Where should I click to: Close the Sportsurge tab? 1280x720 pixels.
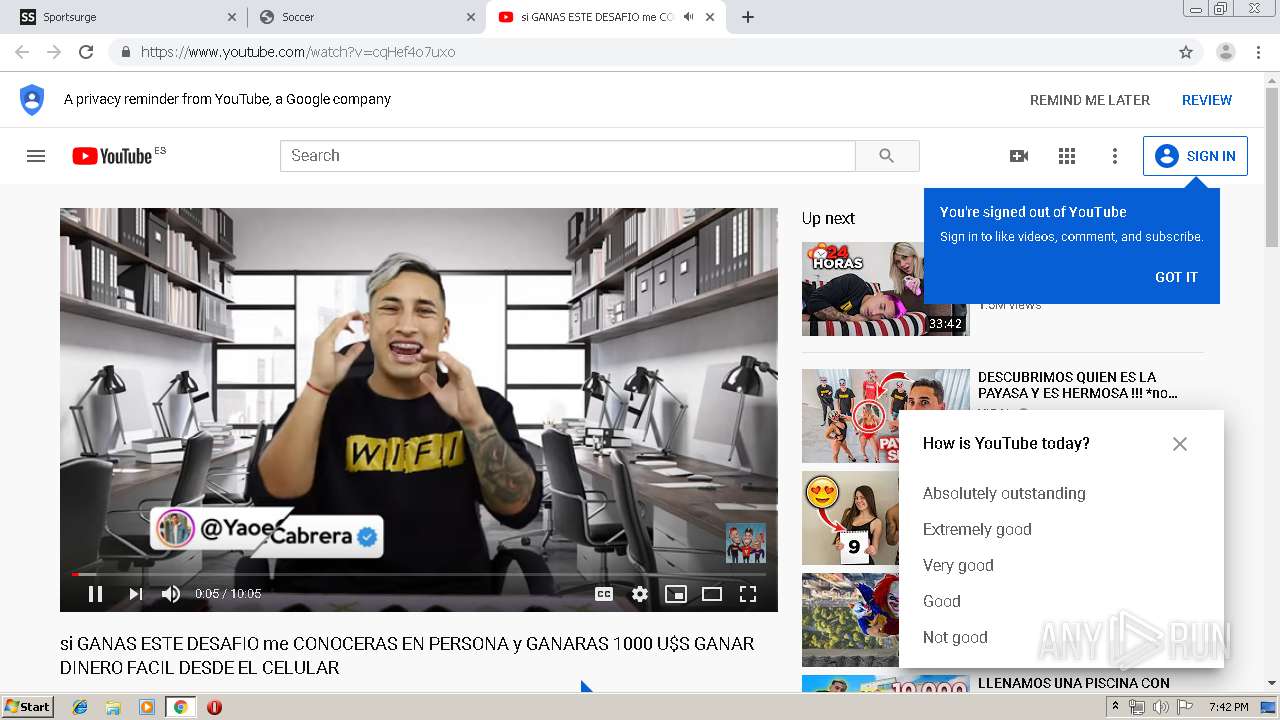232,17
